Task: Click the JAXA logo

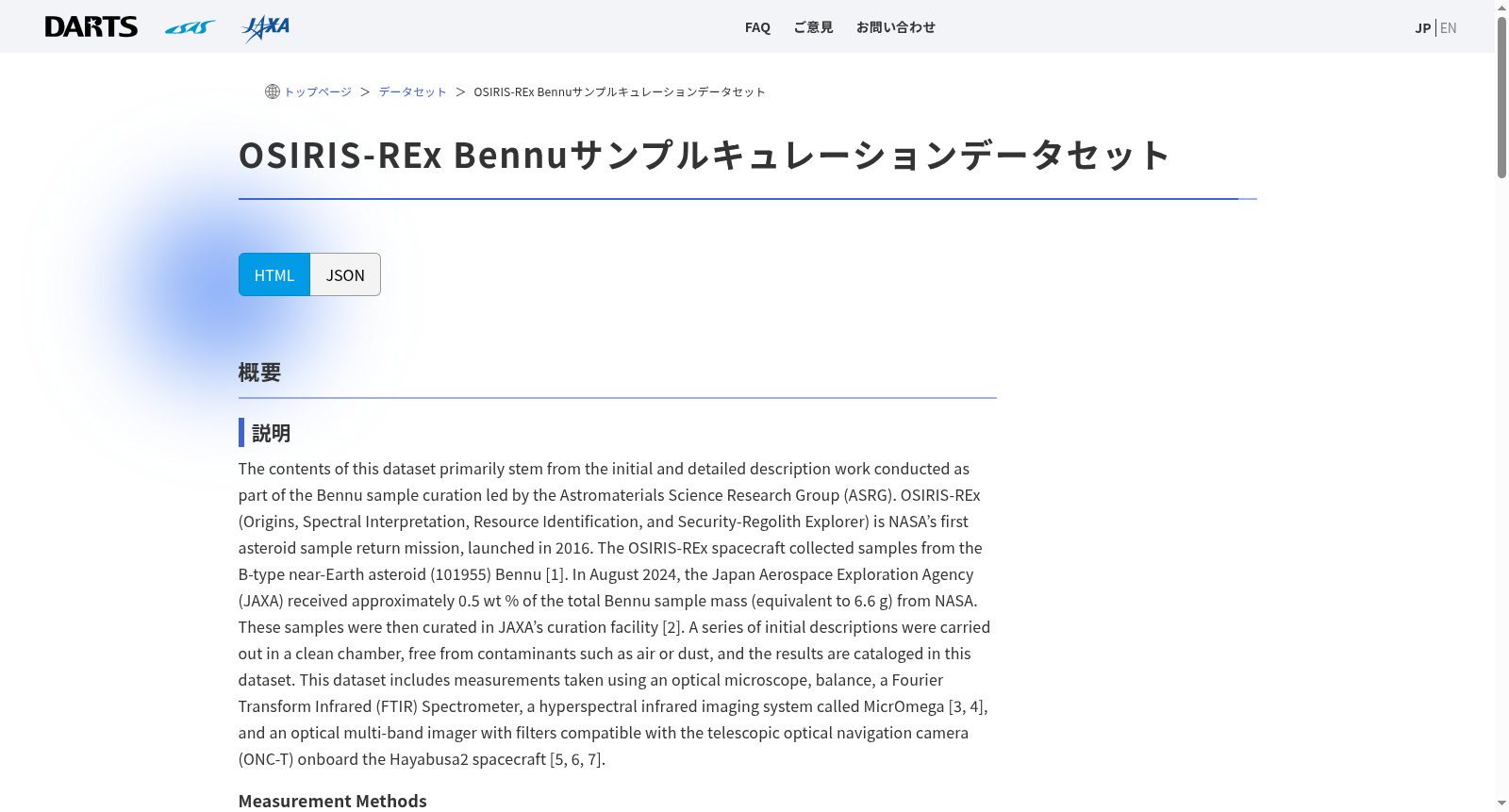Action: (x=265, y=27)
